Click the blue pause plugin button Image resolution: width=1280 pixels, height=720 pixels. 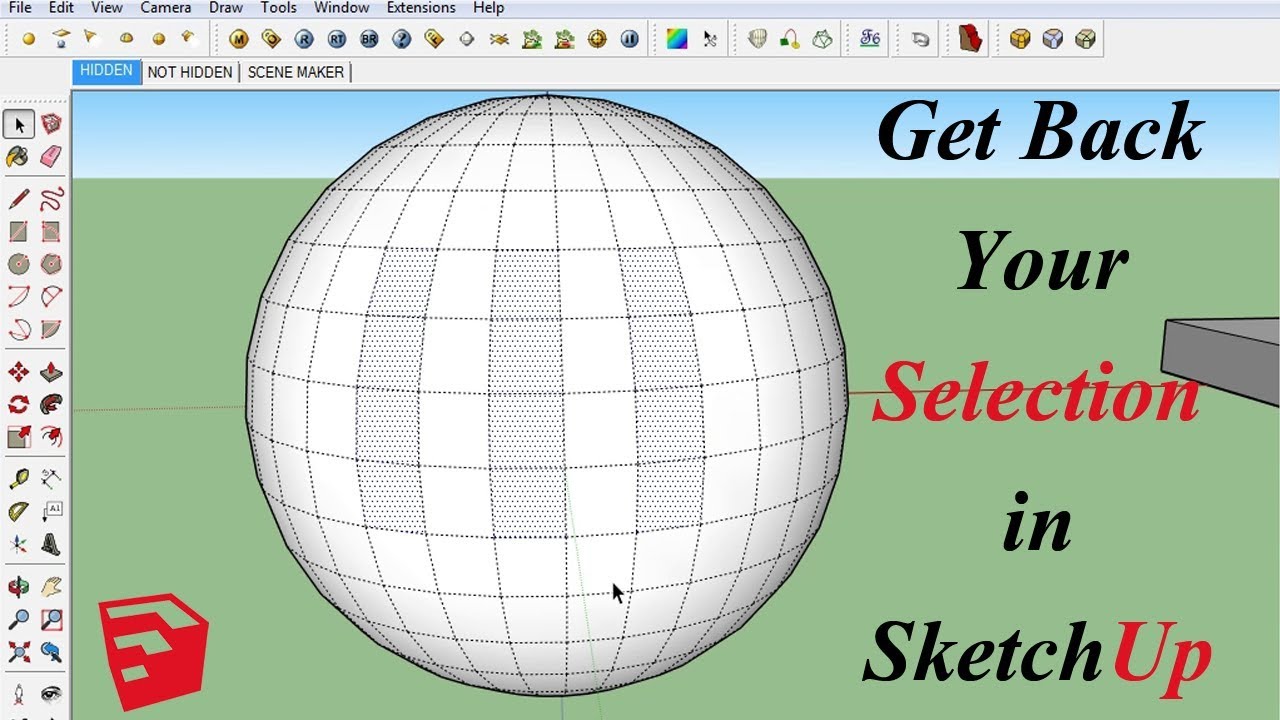[630, 40]
